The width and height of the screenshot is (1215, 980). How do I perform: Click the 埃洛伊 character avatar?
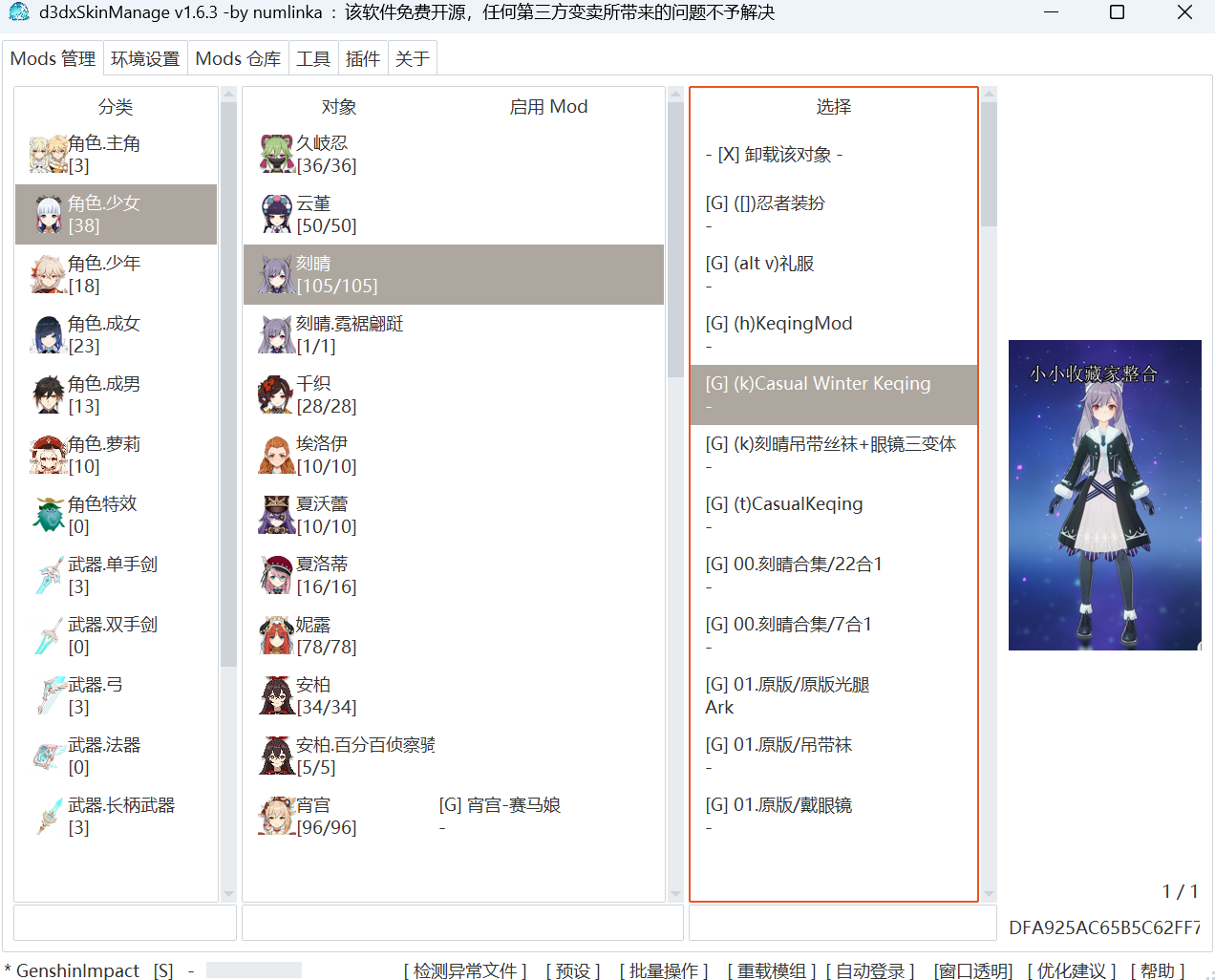(276, 456)
